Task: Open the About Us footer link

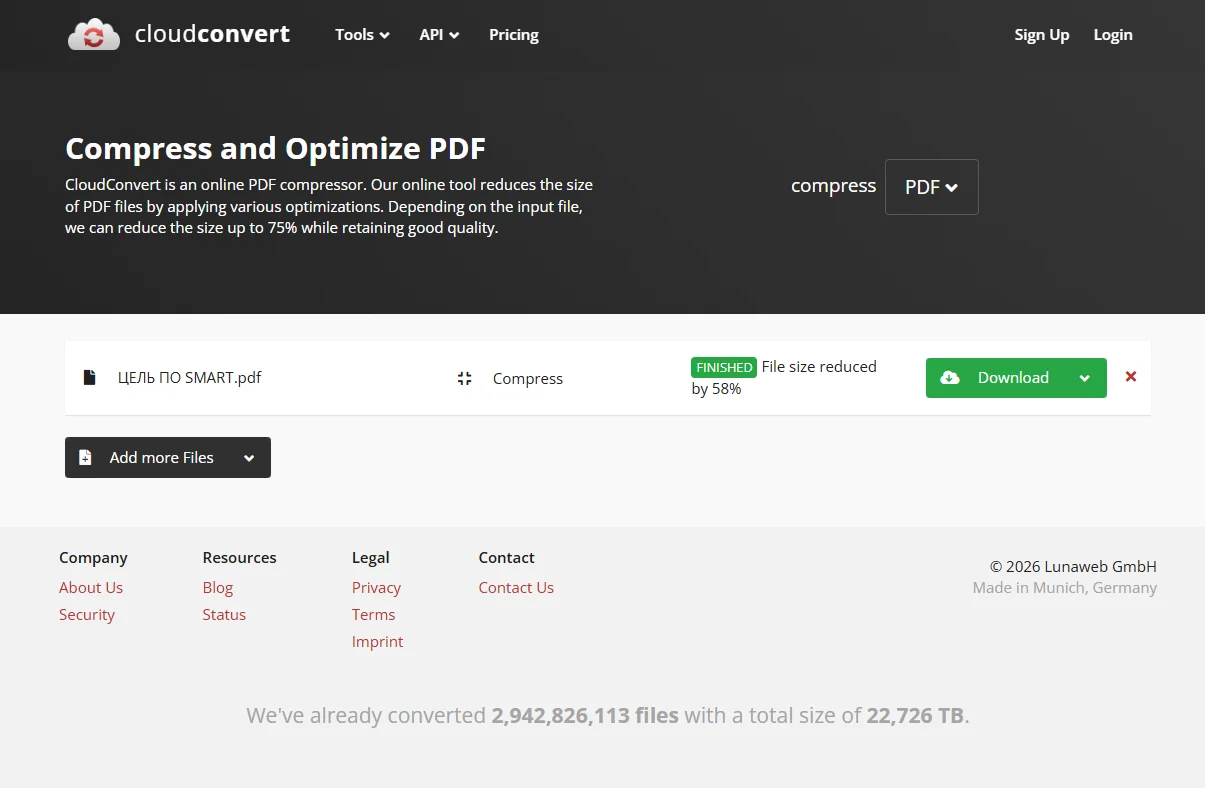Action: (91, 588)
